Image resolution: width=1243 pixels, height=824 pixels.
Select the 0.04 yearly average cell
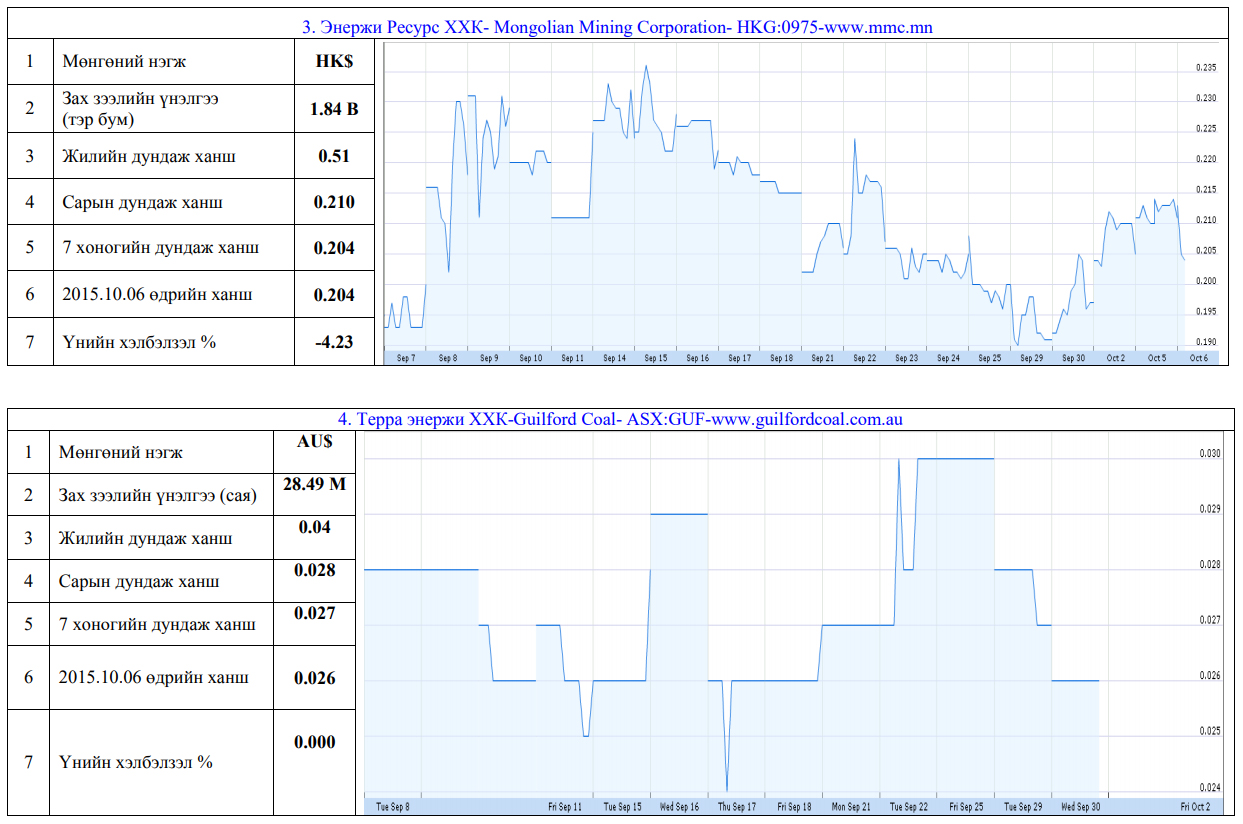pyautogui.click(x=314, y=527)
